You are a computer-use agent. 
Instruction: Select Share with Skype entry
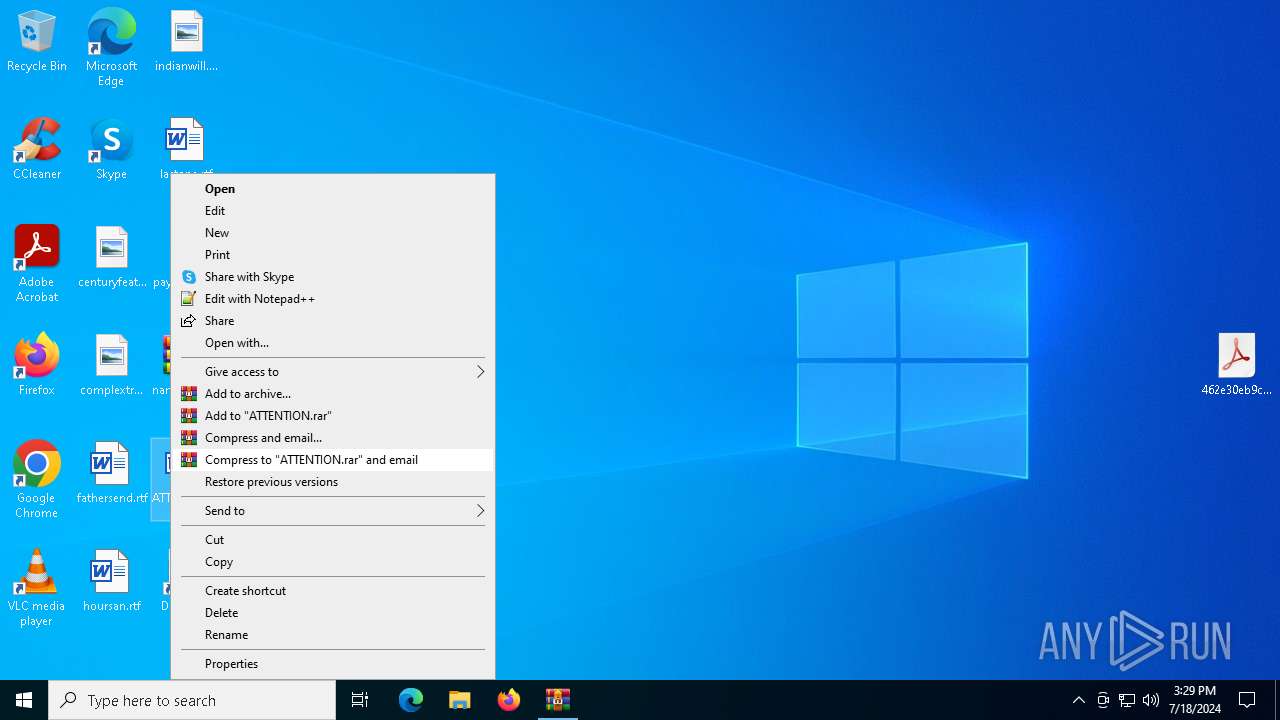click(x=333, y=277)
